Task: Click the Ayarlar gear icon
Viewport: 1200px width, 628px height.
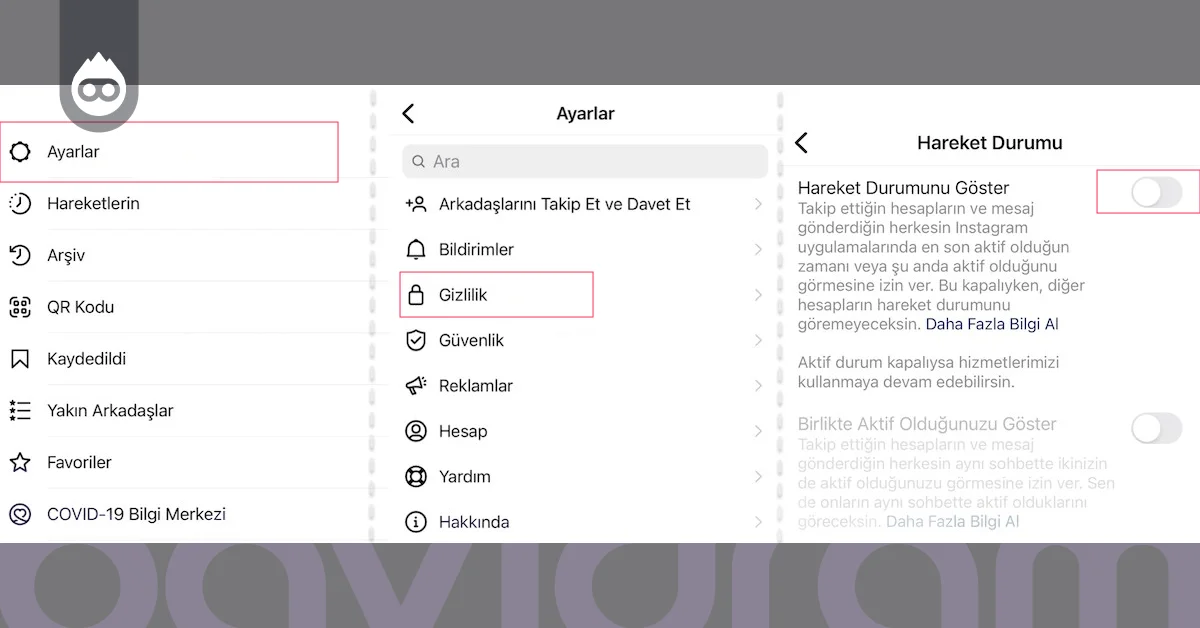Action: click(x=20, y=152)
